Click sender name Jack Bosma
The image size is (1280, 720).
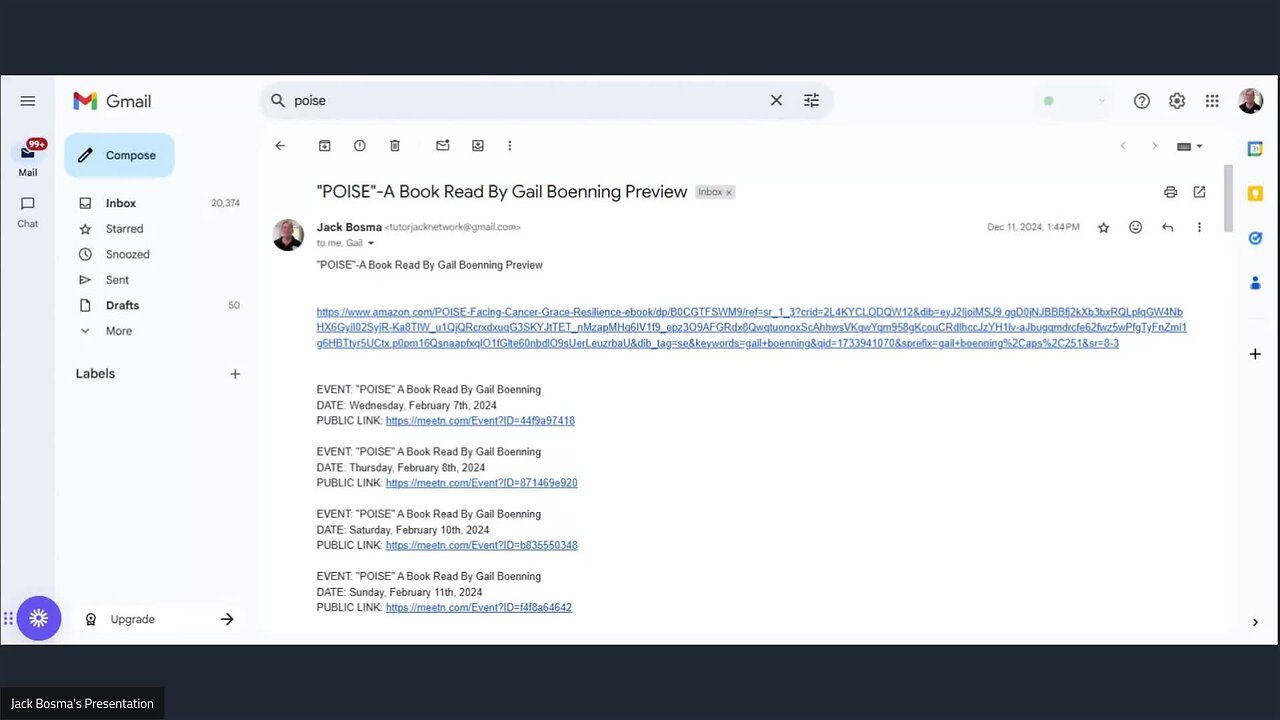[349, 227]
